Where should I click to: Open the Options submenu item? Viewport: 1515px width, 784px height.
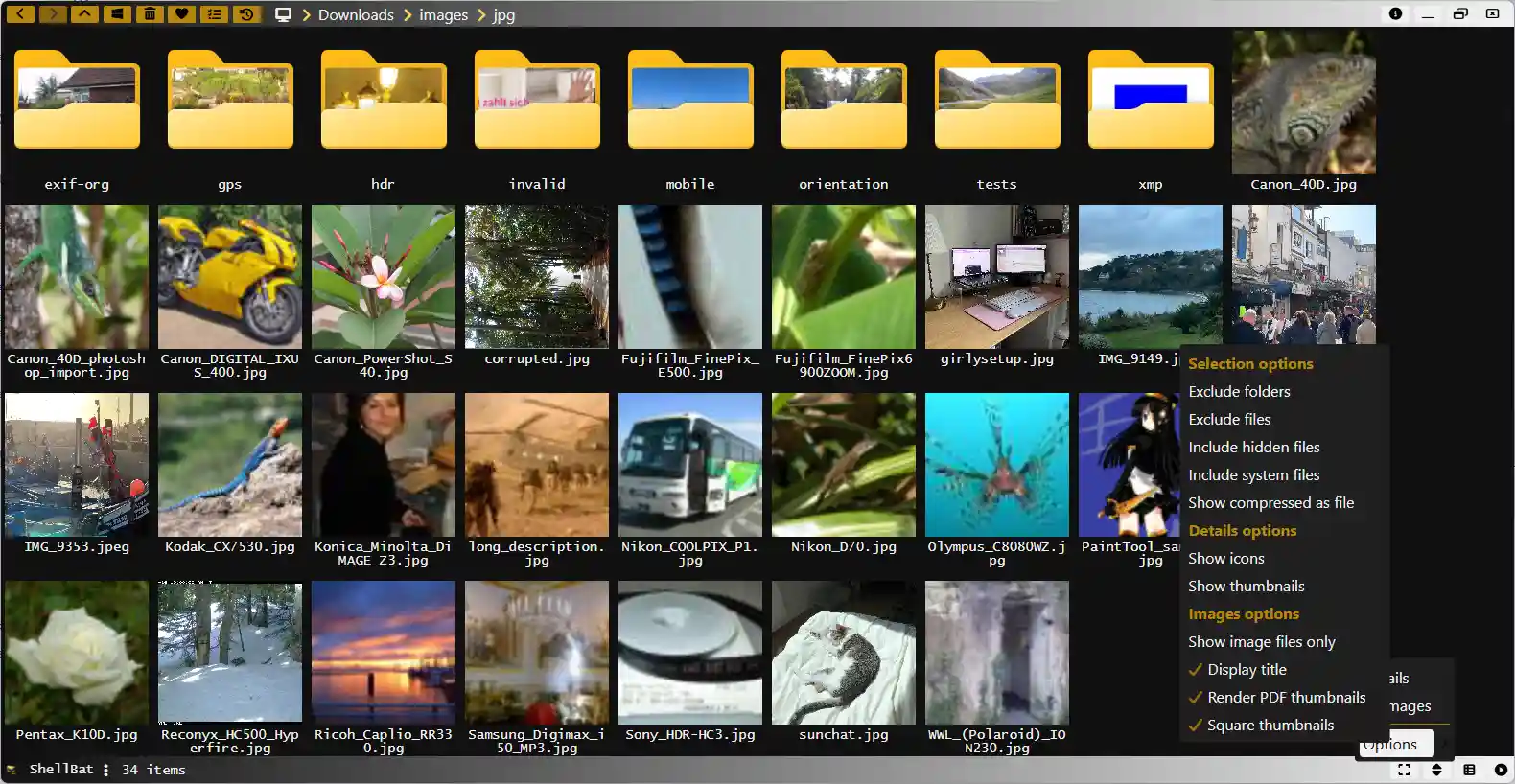tap(1395, 745)
